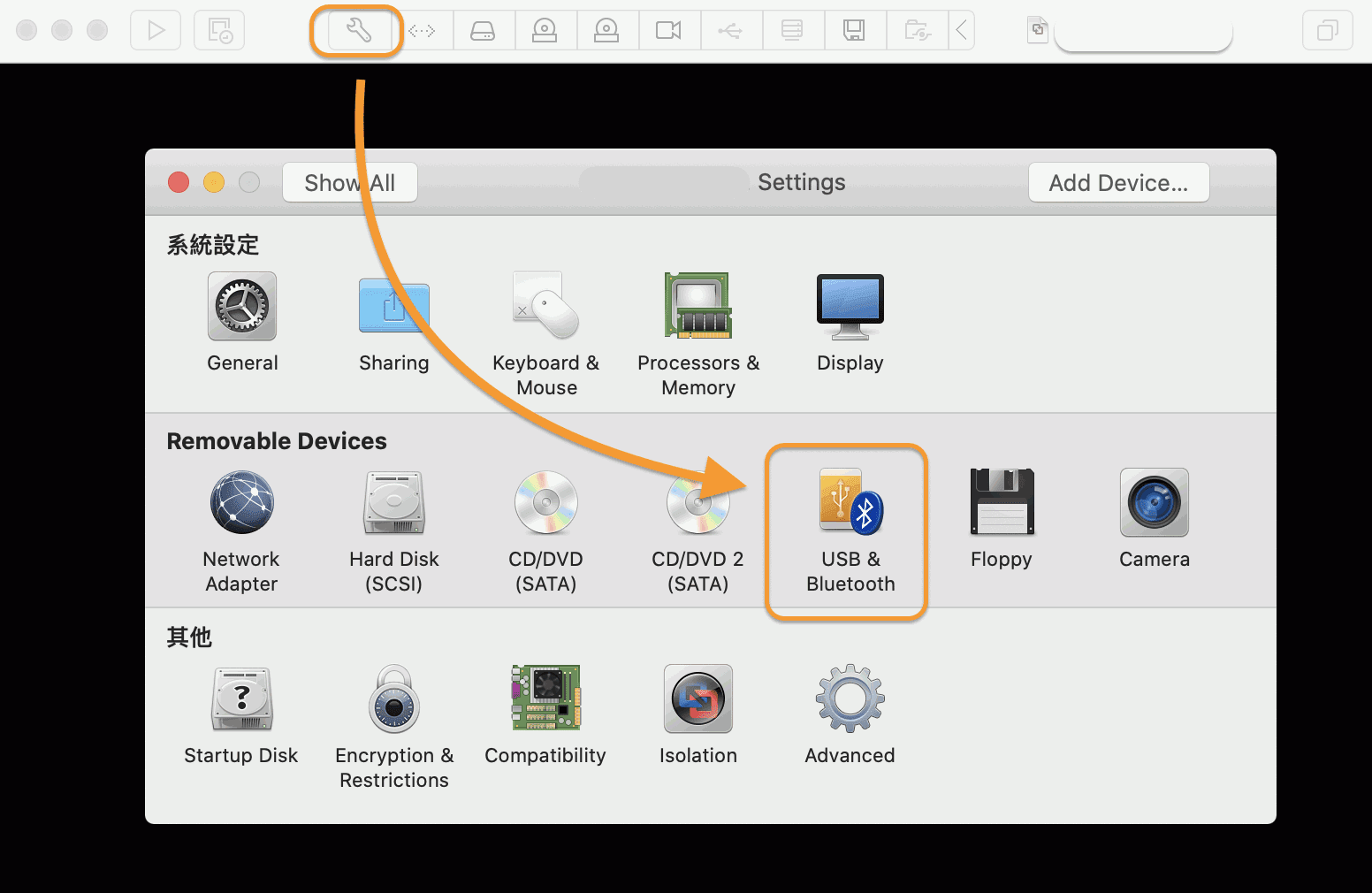Open the Sharing settings

[393, 307]
